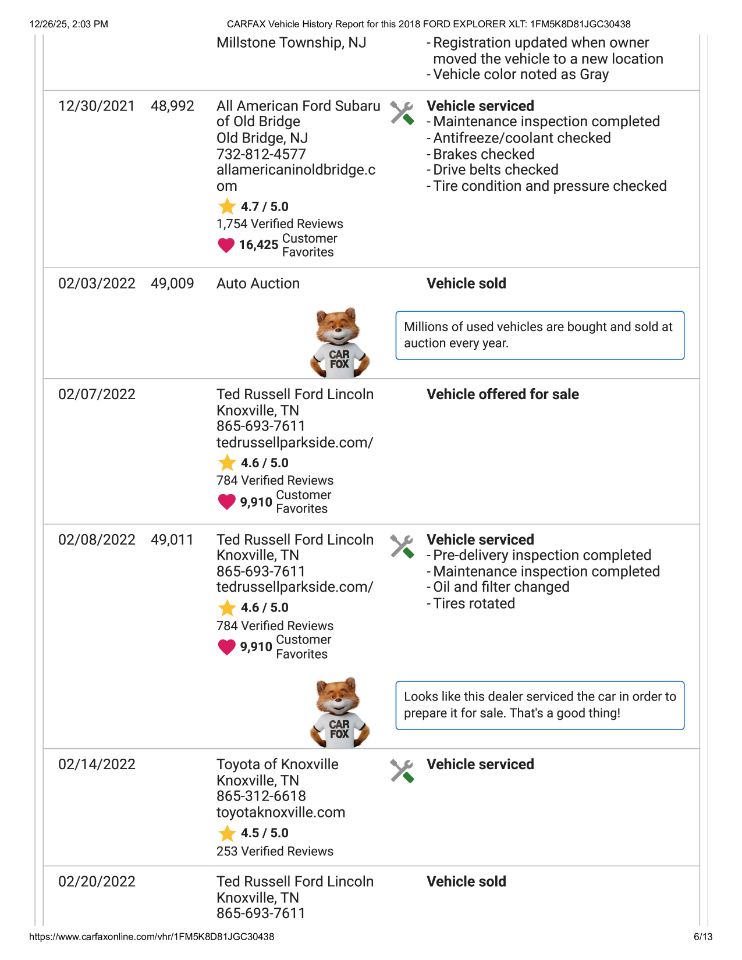
Task: Click the 4.5 star icon for Toyota of Knoxville
Action: (x=227, y=833)
